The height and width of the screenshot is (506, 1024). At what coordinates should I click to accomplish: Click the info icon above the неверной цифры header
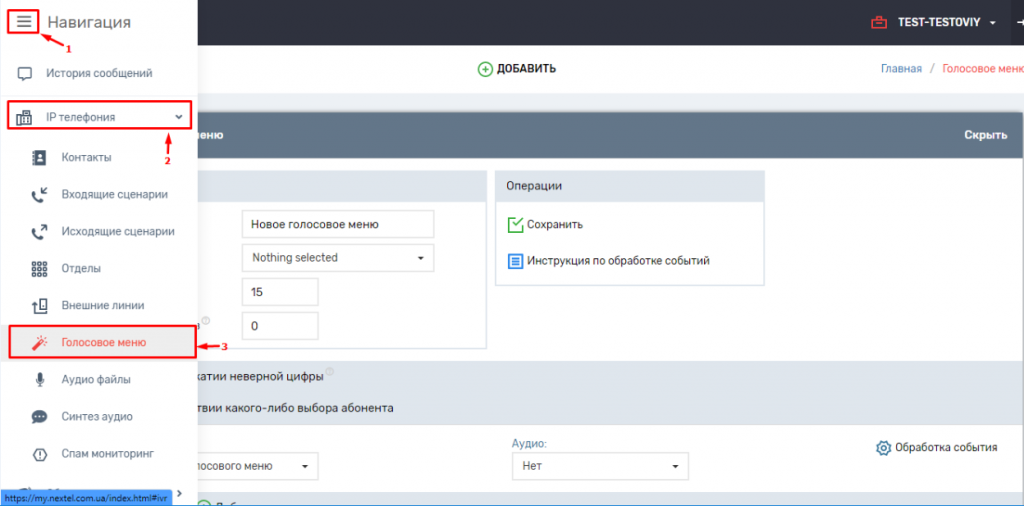329,372
